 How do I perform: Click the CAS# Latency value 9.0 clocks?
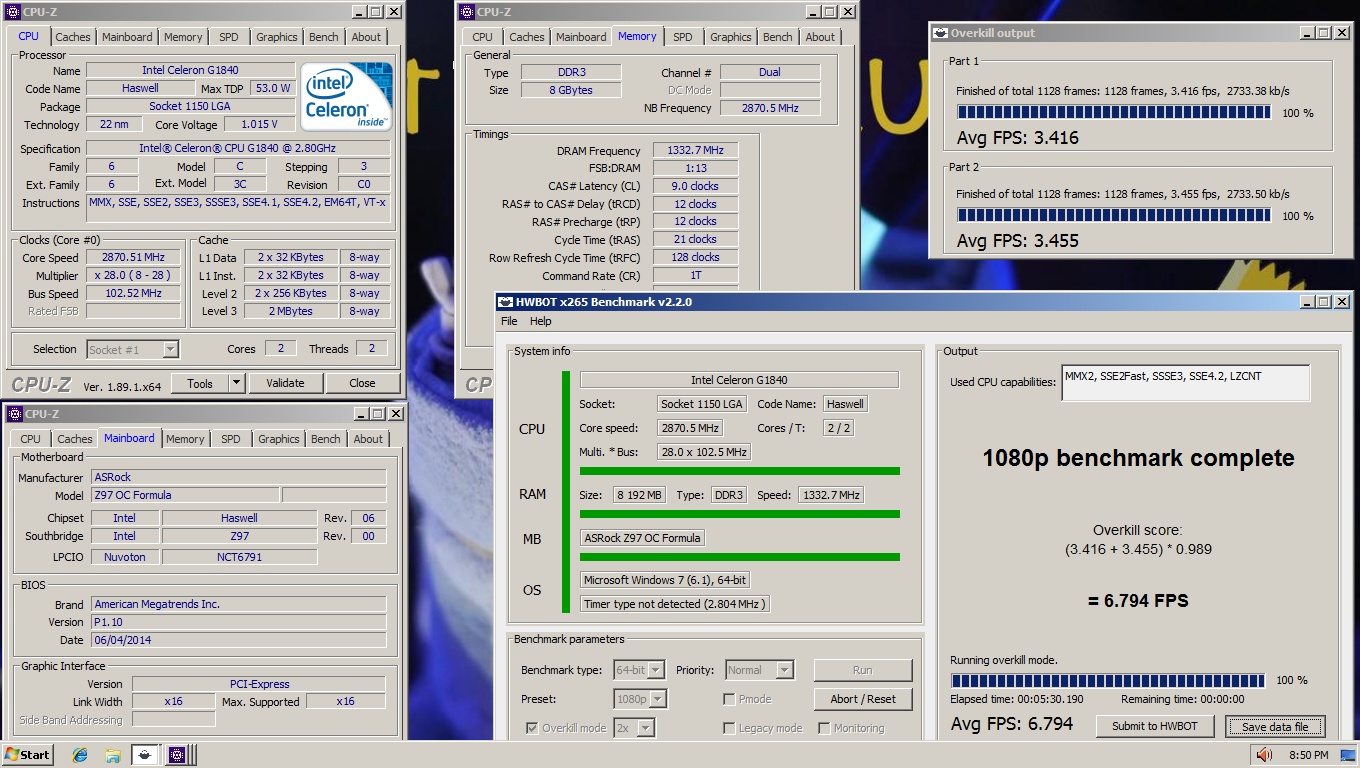[x=695, y=186]
